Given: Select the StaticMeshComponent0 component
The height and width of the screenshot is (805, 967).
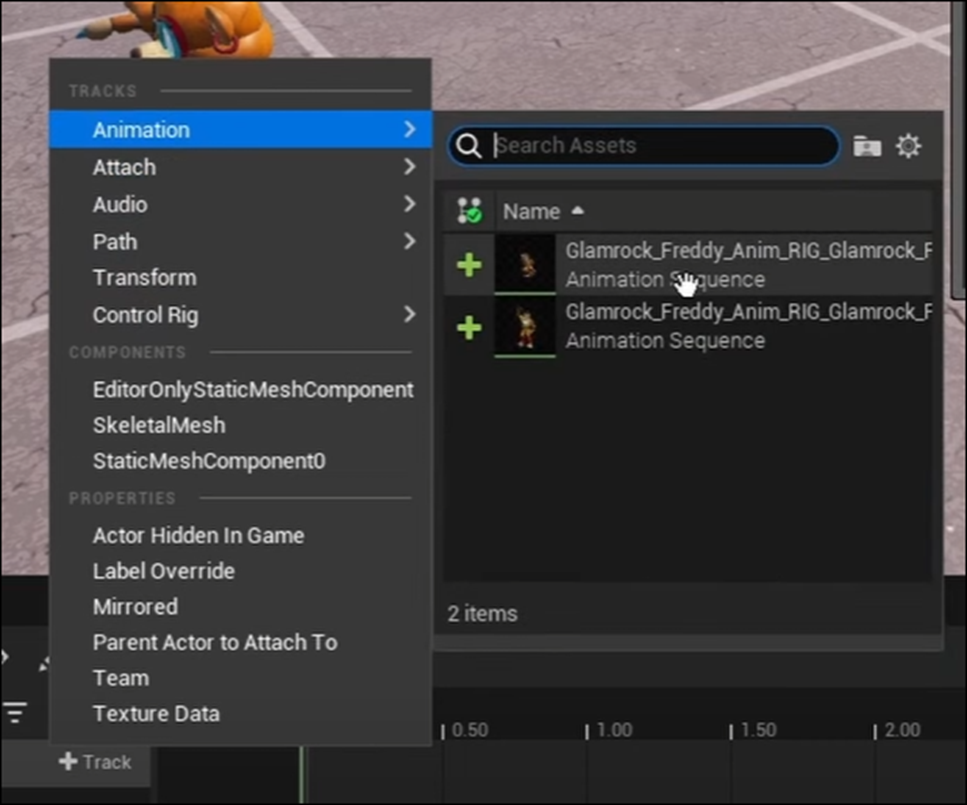Looking at the screenshot, I should click(x=240, y=461).
